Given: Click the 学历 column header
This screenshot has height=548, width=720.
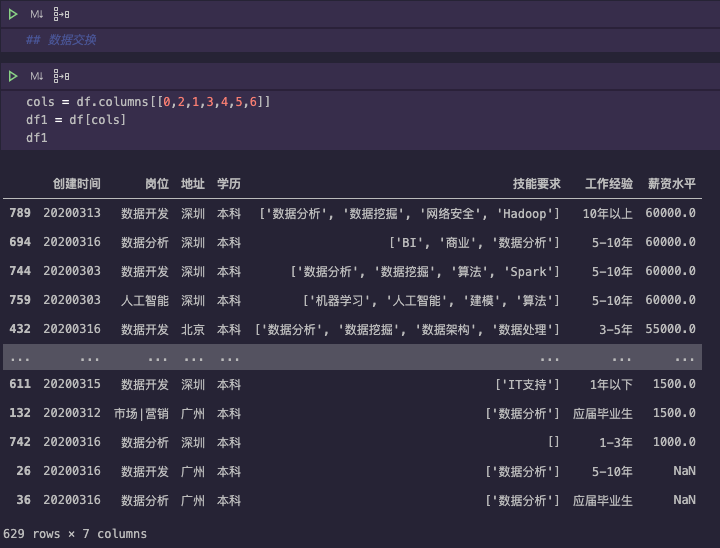Looking at the screenshot, I should (229, 184).
